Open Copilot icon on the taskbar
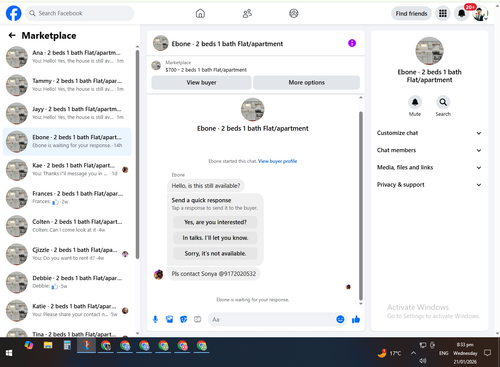This screenshot has width=500, height=367. point(29,346)
